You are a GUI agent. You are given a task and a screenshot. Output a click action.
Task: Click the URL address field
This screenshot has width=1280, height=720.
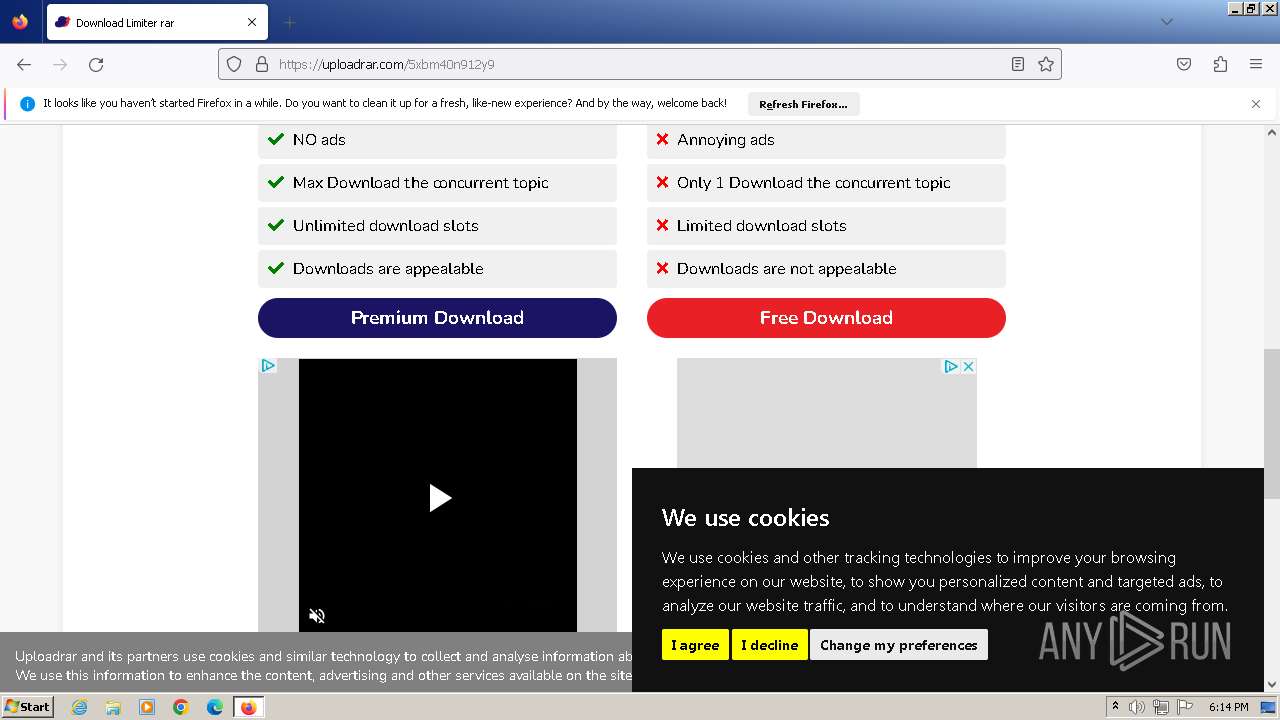click(640, 64)
